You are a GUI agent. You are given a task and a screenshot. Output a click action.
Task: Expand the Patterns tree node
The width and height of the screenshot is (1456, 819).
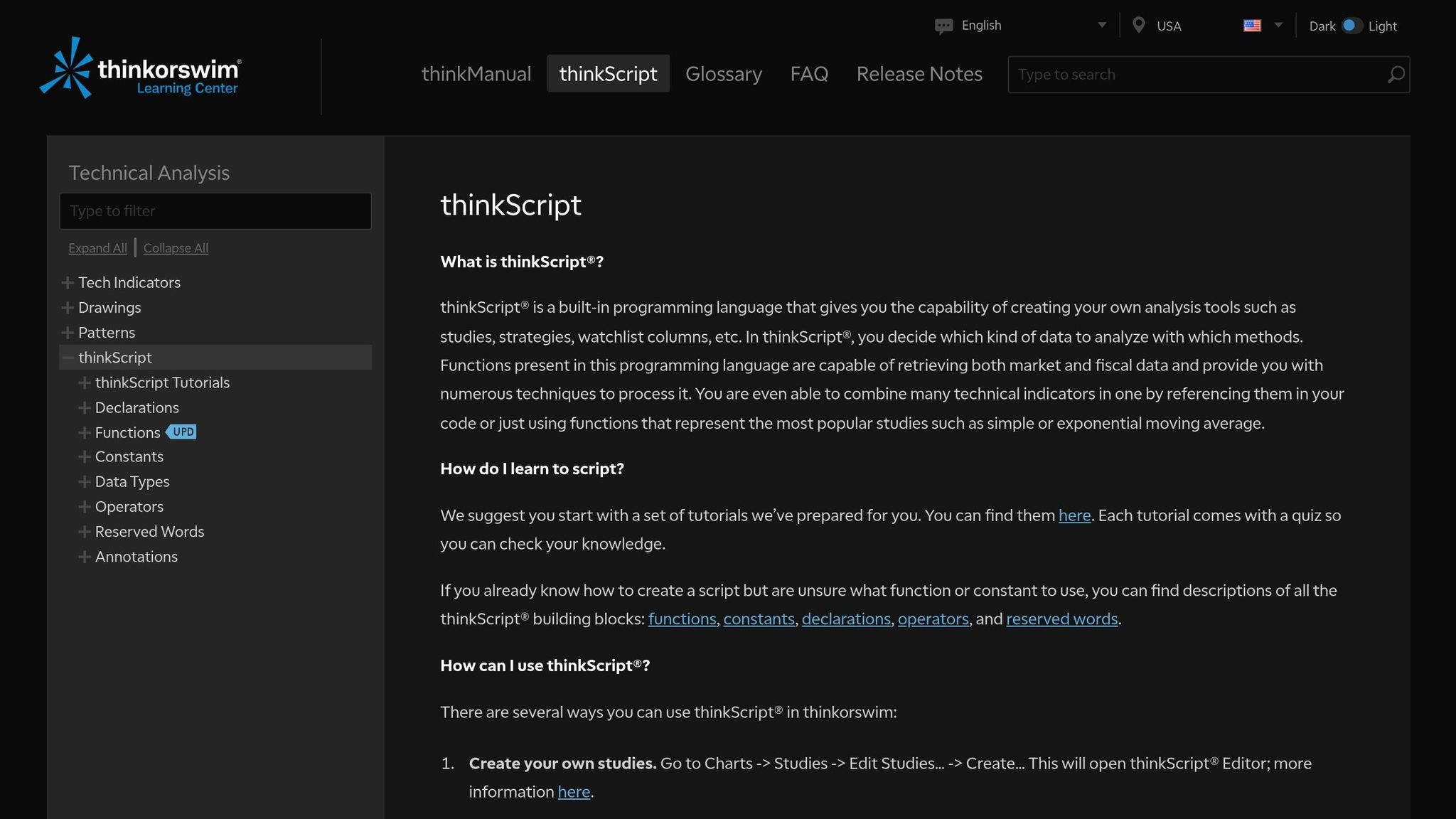(x=68, y=333)
